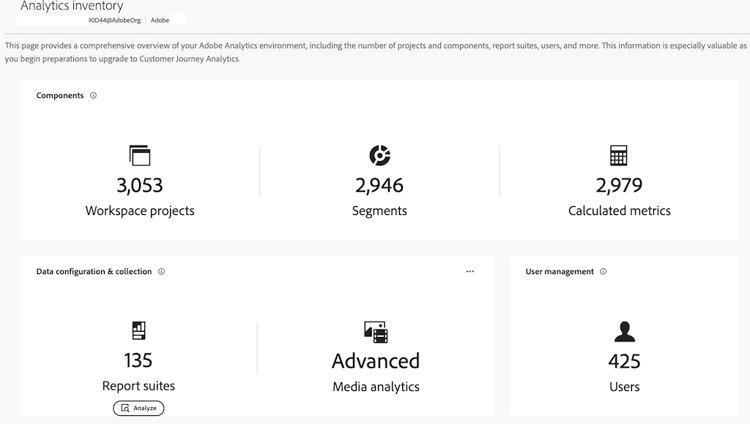The width and height of the screenshot is (750, 424).
Task: Click the Segments pie chart icon
Action: click(380, 155)
